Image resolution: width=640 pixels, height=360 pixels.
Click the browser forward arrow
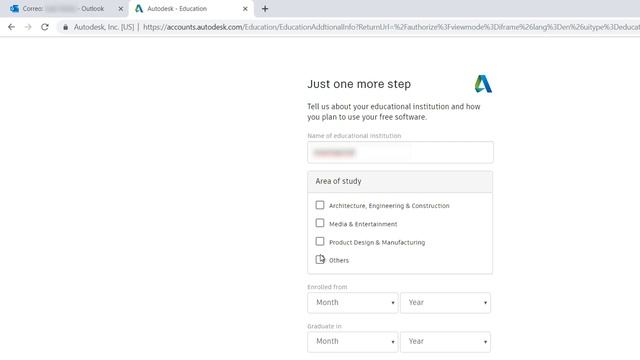pyautogui.click(x=28, y=27)
